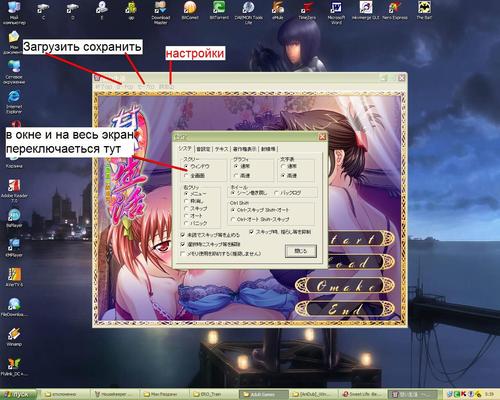Switch to the 音設定 tab
The image size is (500, 400).
[x=203, y=149]
